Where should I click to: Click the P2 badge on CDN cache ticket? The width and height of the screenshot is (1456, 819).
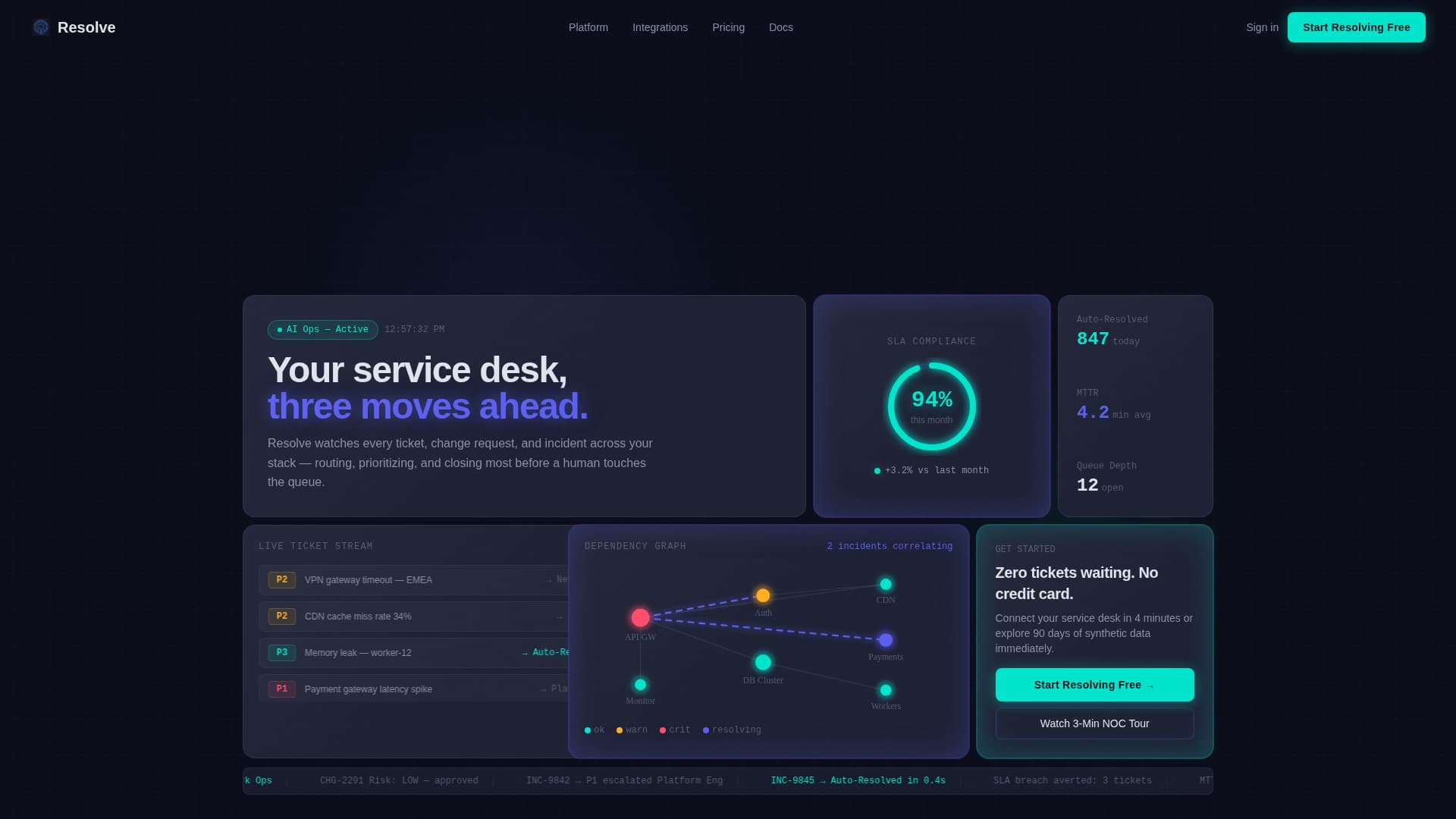281,617
